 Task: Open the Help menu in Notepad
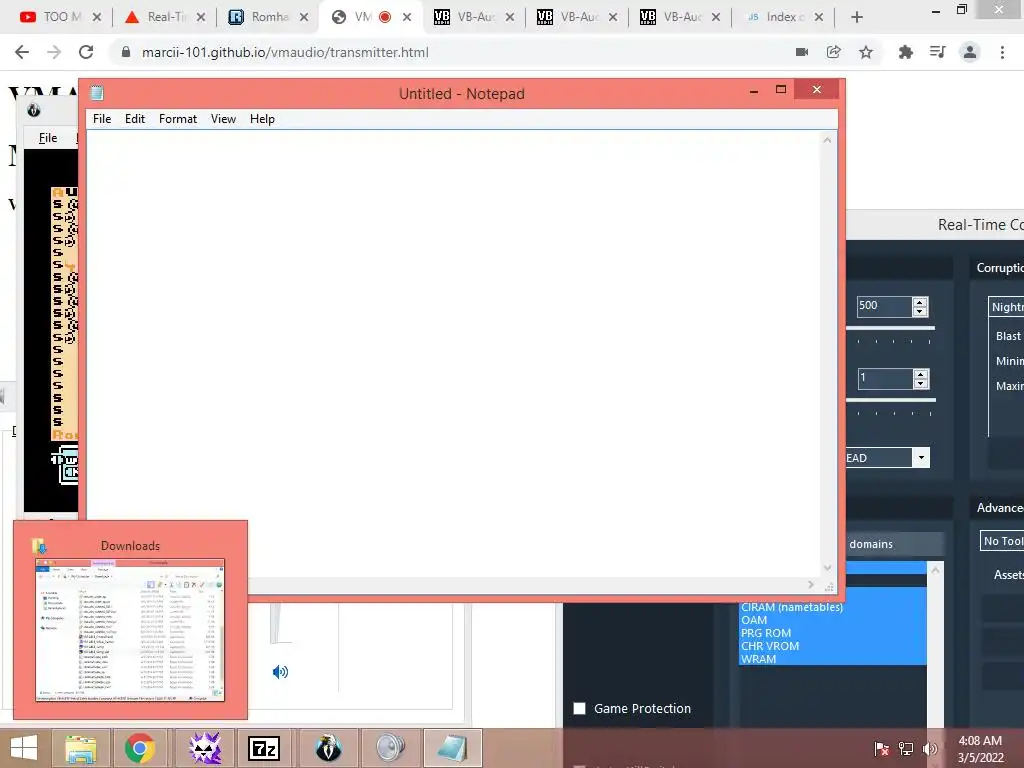point(262,119)
